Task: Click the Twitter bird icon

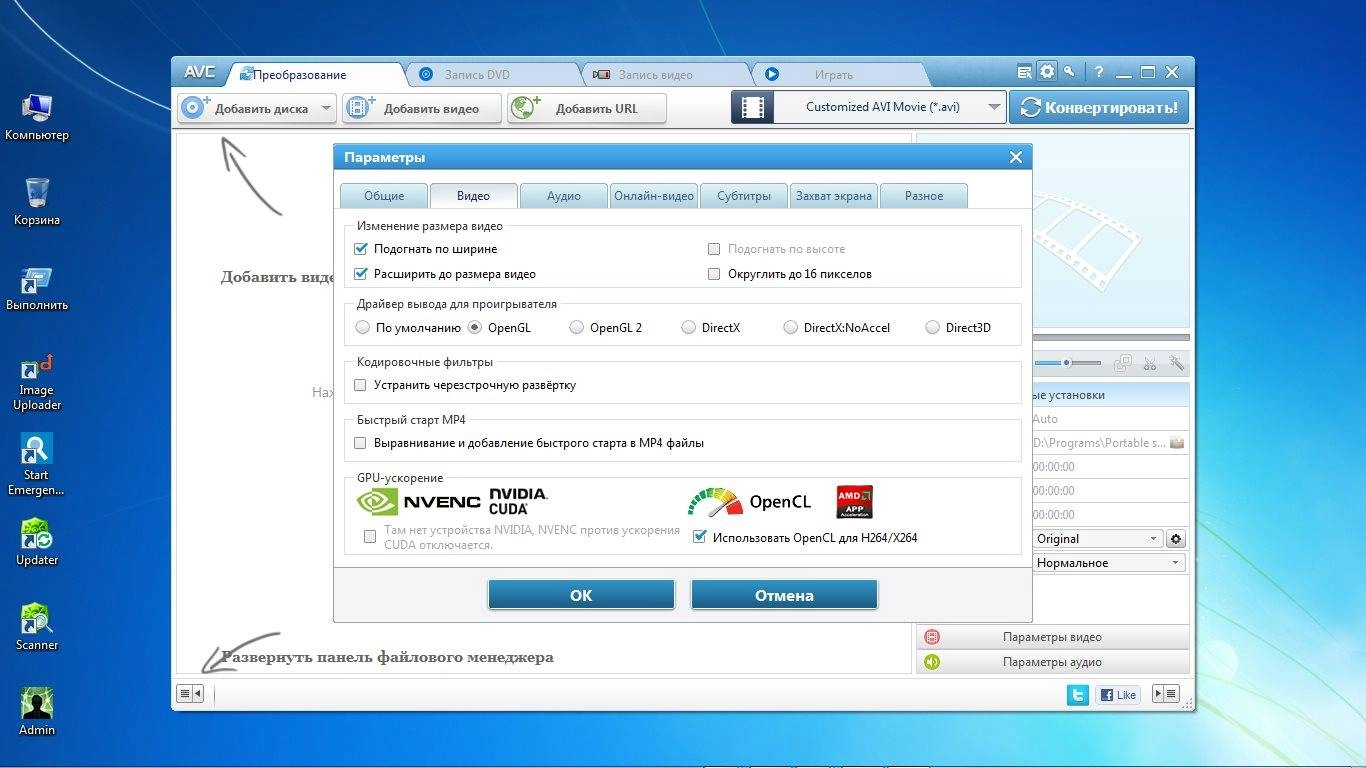Action: (1077, 695)
